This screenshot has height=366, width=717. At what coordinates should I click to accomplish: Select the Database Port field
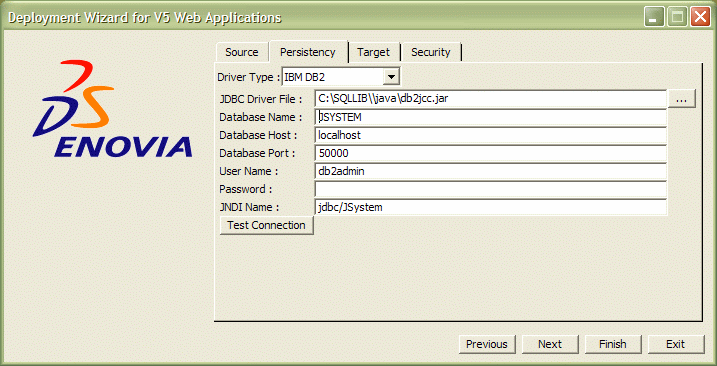(490, 153)
